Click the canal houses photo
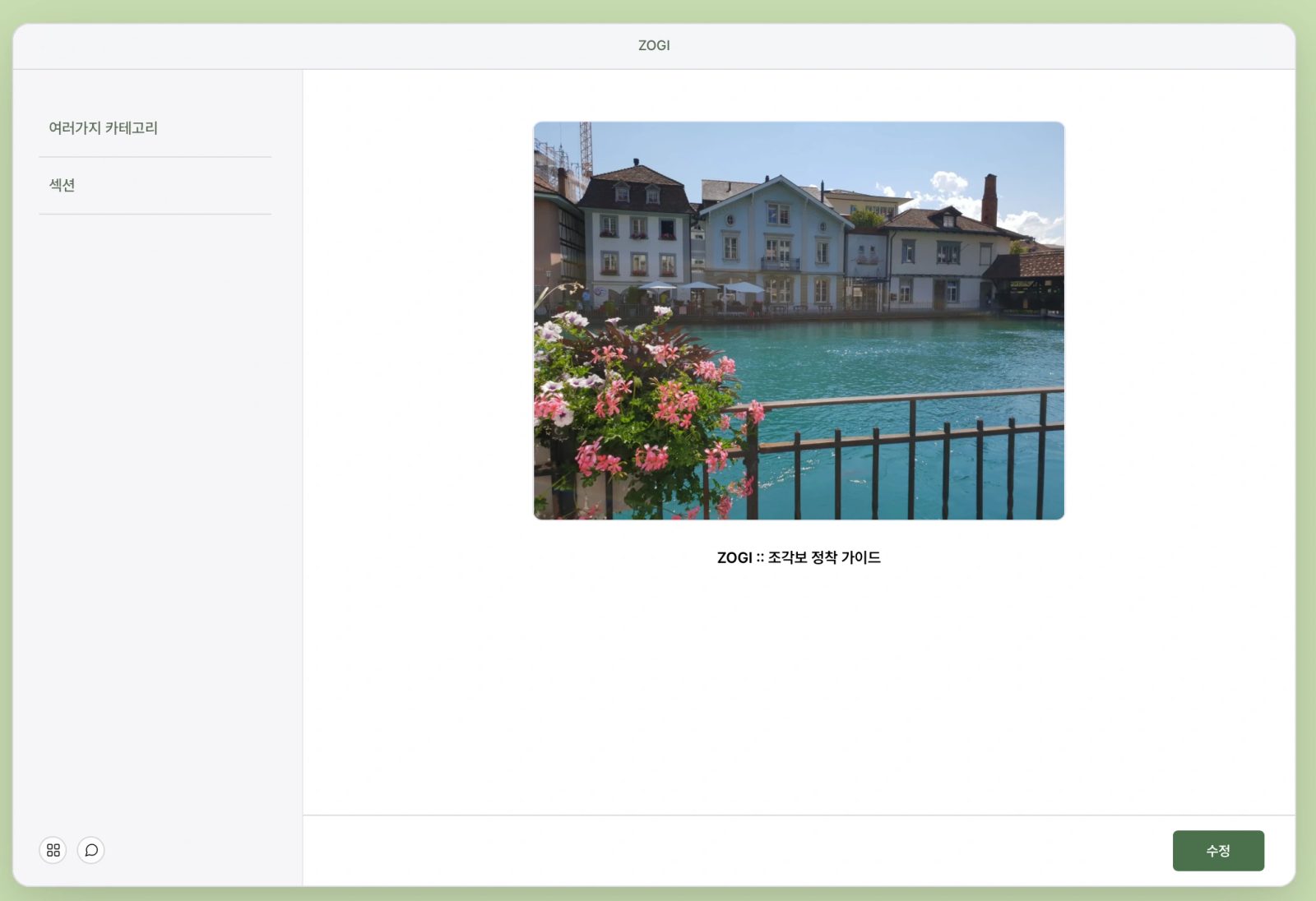This screenshot has height=901, width=1316. tap(799, 321)
